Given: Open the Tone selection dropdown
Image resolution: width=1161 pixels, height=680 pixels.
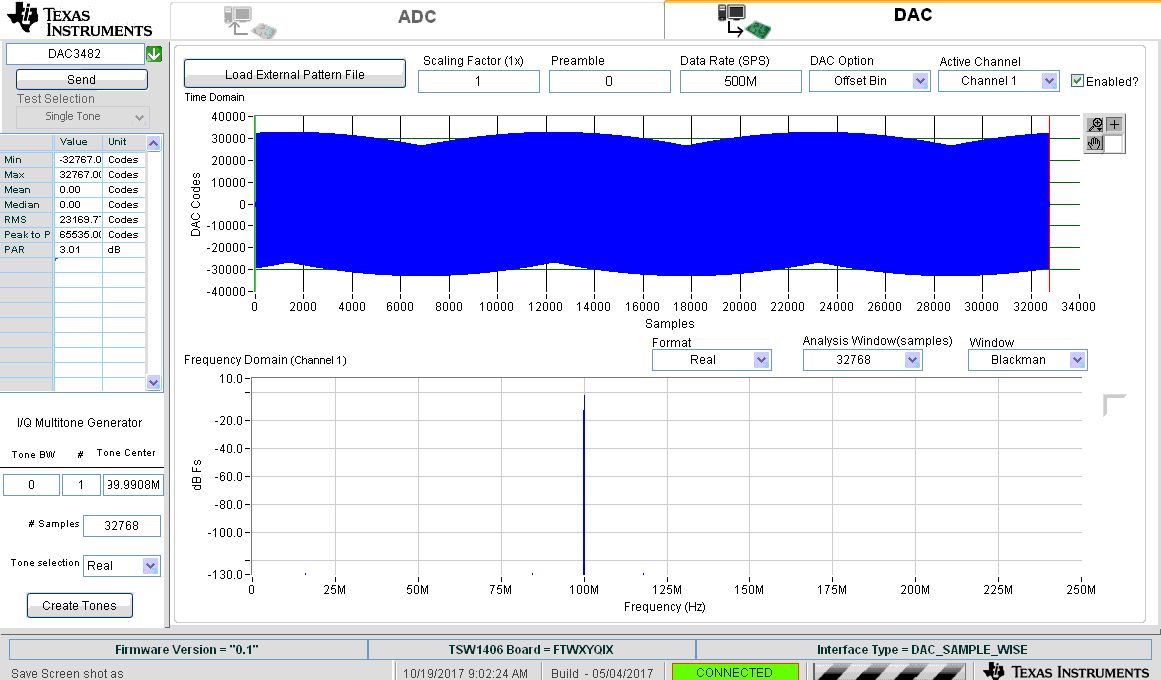Looking at the screenshot, I should [x=121, y=566].
